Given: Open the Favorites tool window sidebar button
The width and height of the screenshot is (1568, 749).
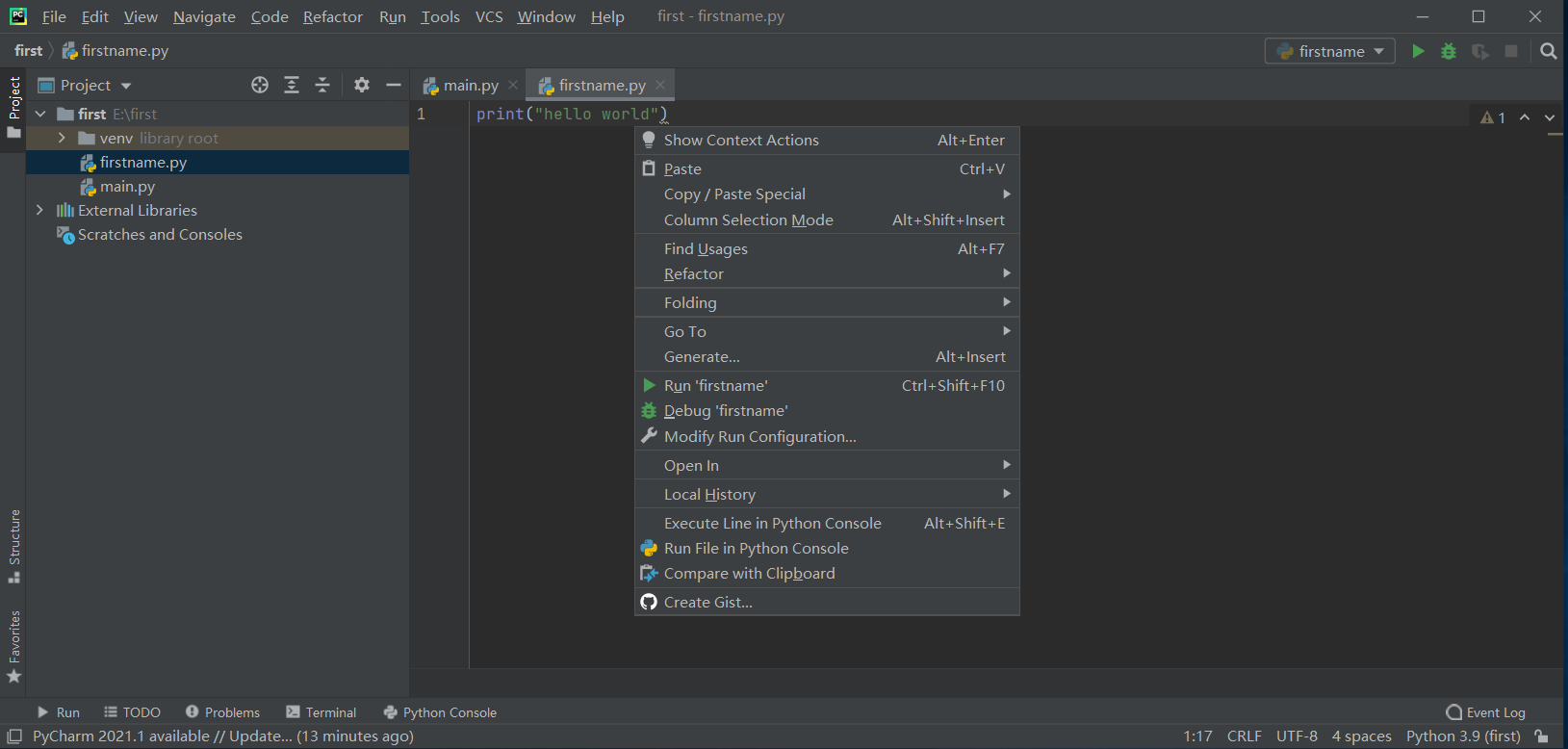Looking at the screenshot, I should 13,646.
